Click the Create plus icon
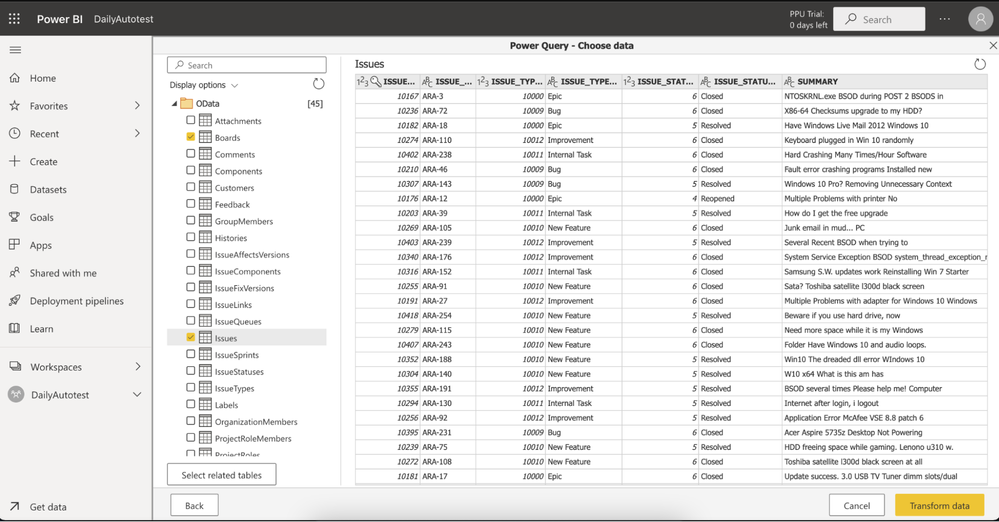This screenshot has height=522, width=999. tap(15, 161)
